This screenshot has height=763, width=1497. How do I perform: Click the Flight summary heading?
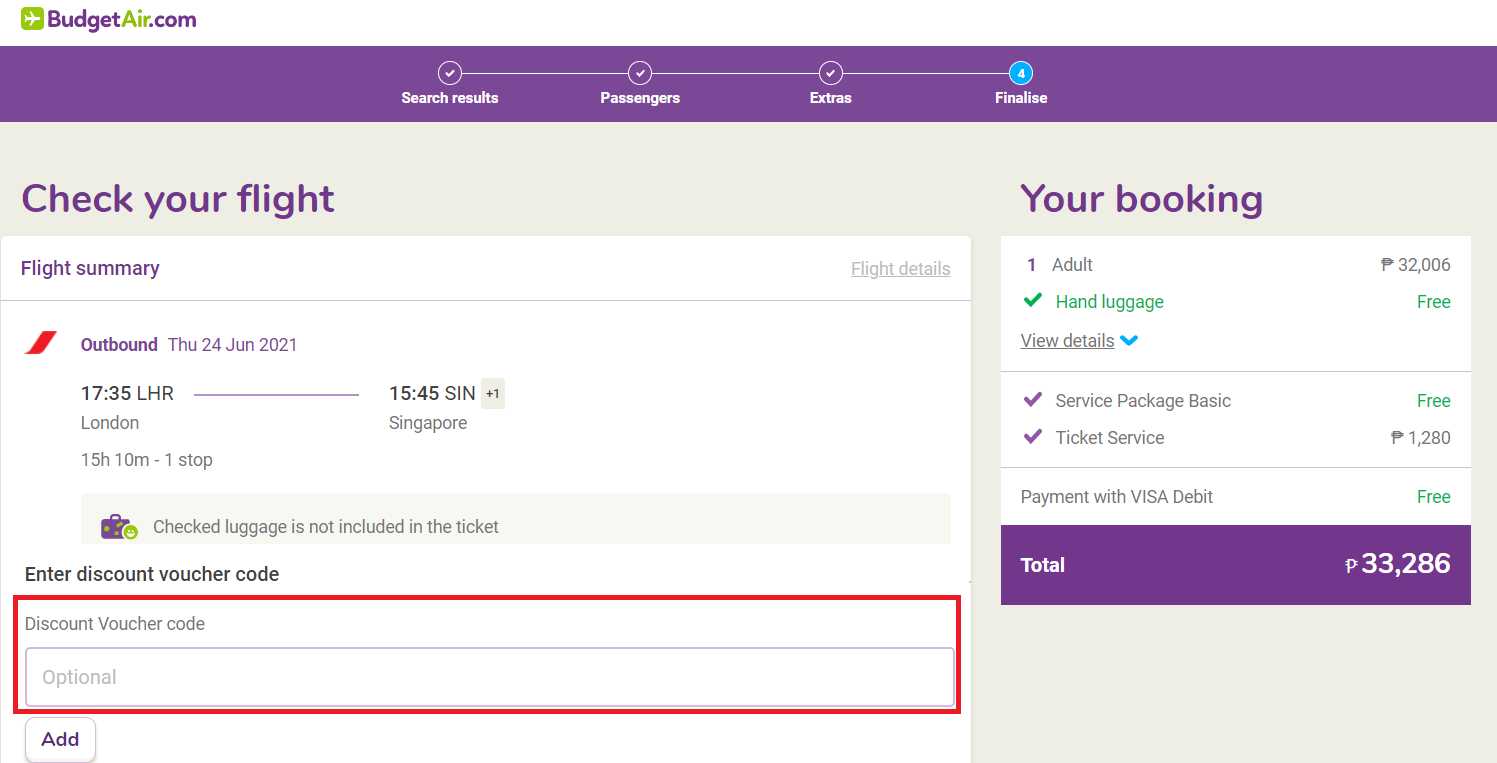point(89,268)
